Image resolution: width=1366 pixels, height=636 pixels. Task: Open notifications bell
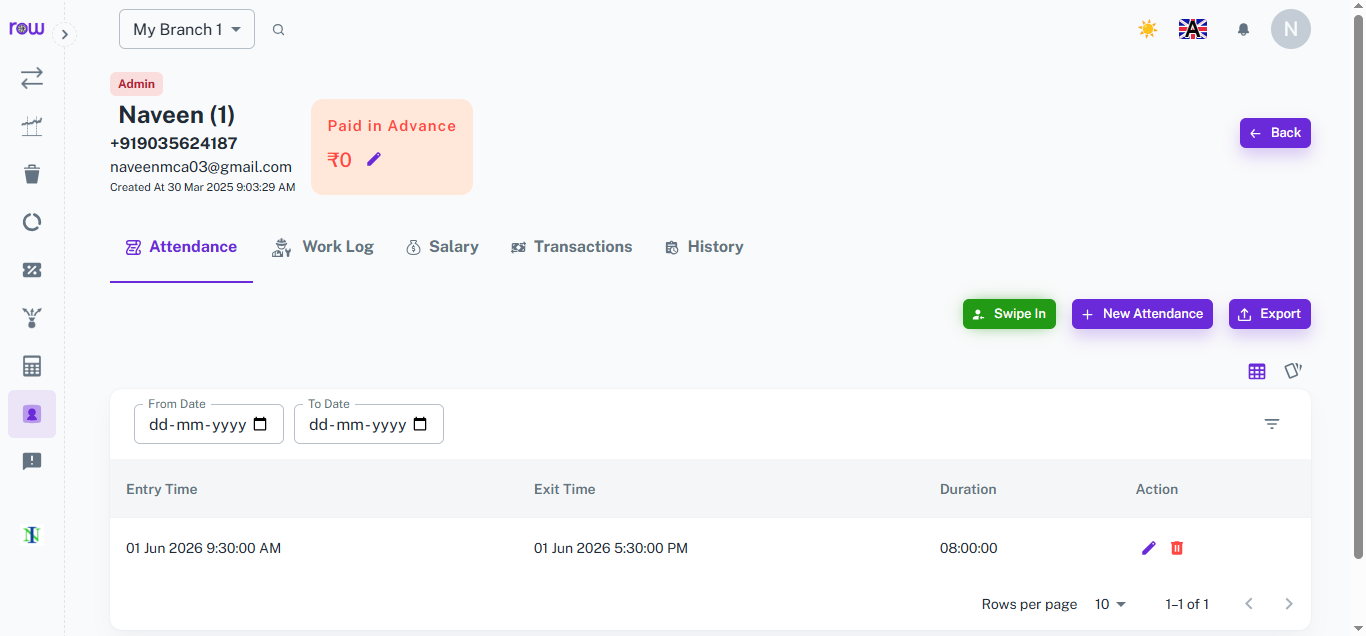(x=1243, y=30)
